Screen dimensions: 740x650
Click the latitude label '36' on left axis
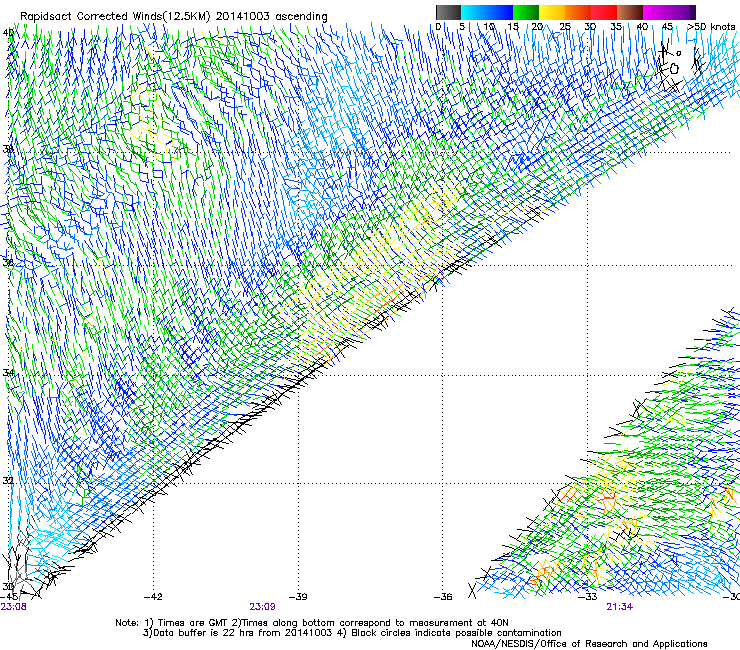(x=8, y=262)
